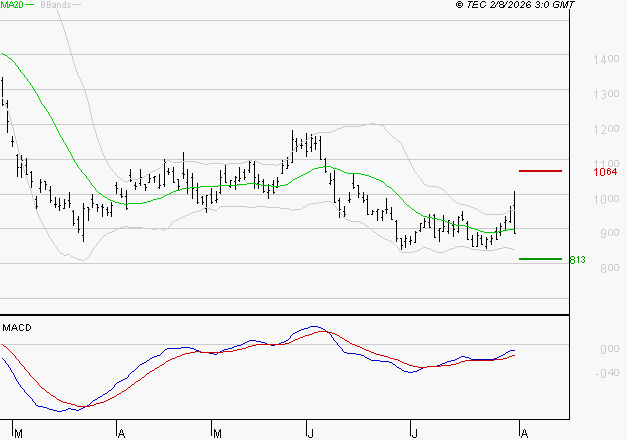Click the green 813 support value
Viewport: 627px width, 440px height.
(x=577, y=260)
